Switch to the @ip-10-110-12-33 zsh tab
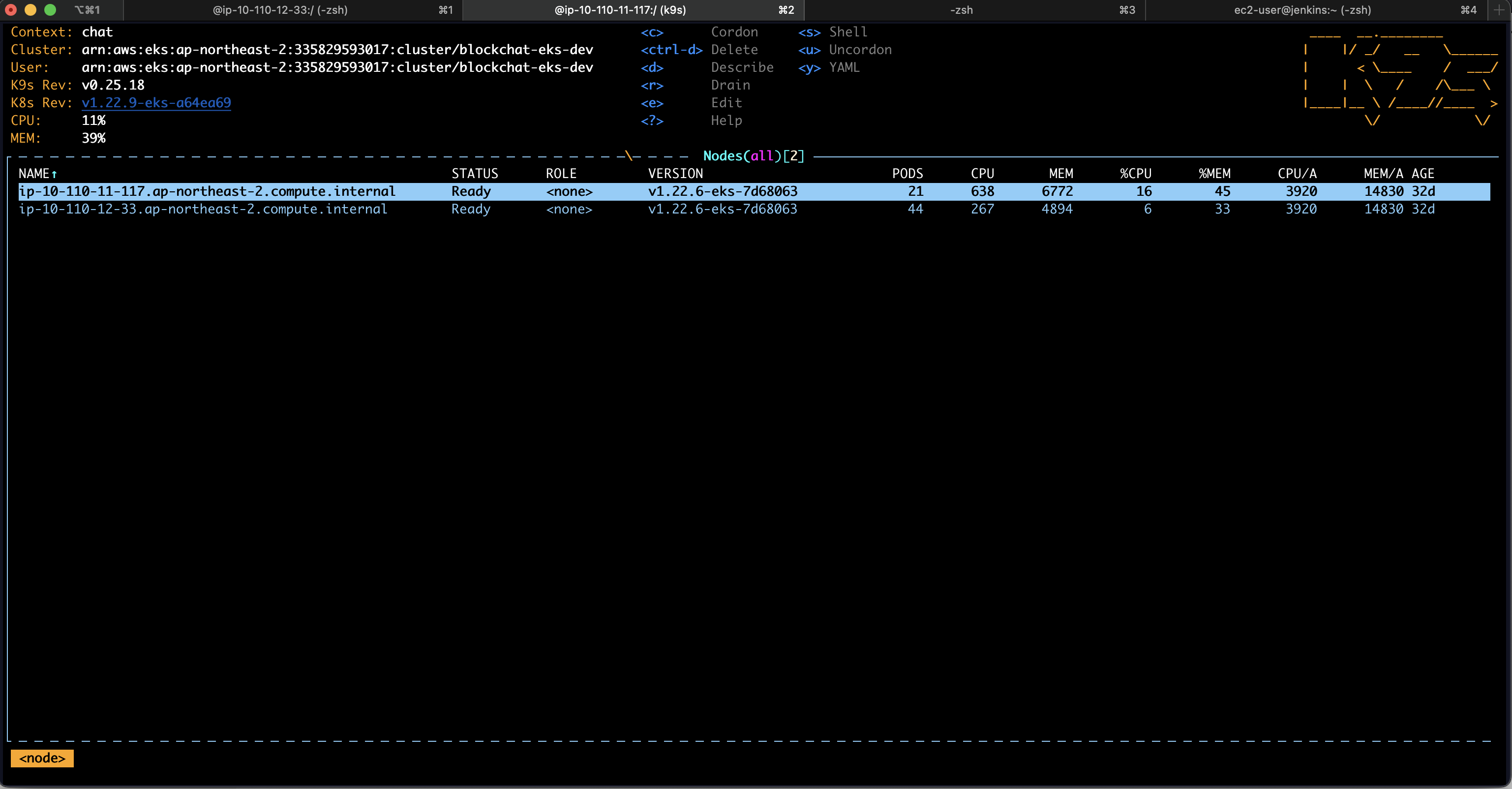Image resolution: width=1512 pixels, height=789 pixels. click(280, 10)
